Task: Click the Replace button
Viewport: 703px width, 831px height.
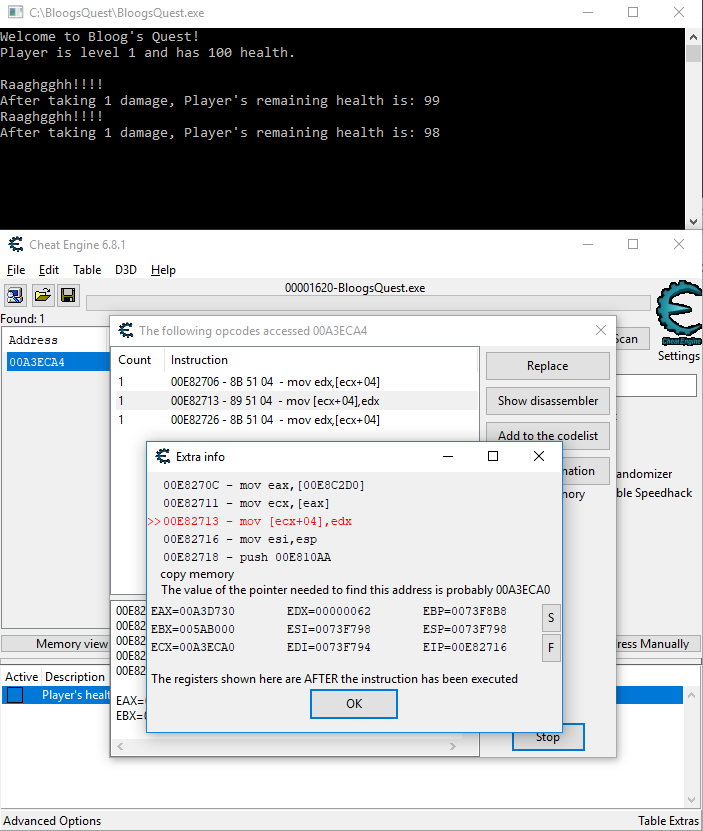Action: point(548,366)
